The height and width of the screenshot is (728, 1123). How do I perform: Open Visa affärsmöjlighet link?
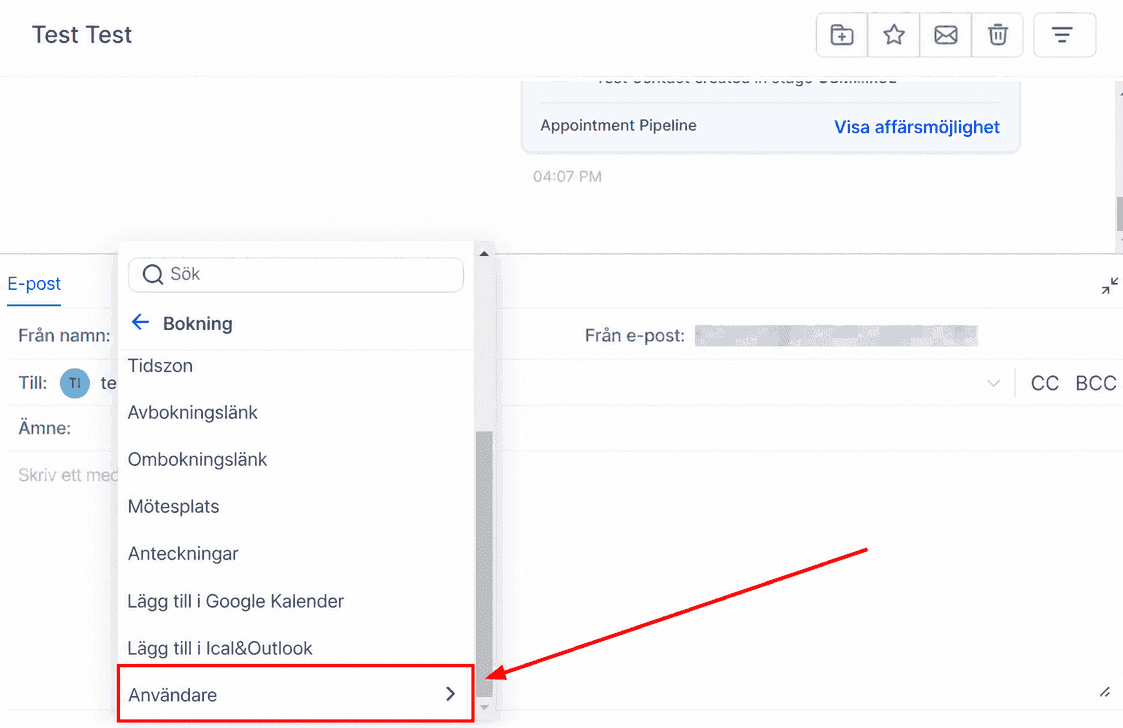[x=917, y=127]
